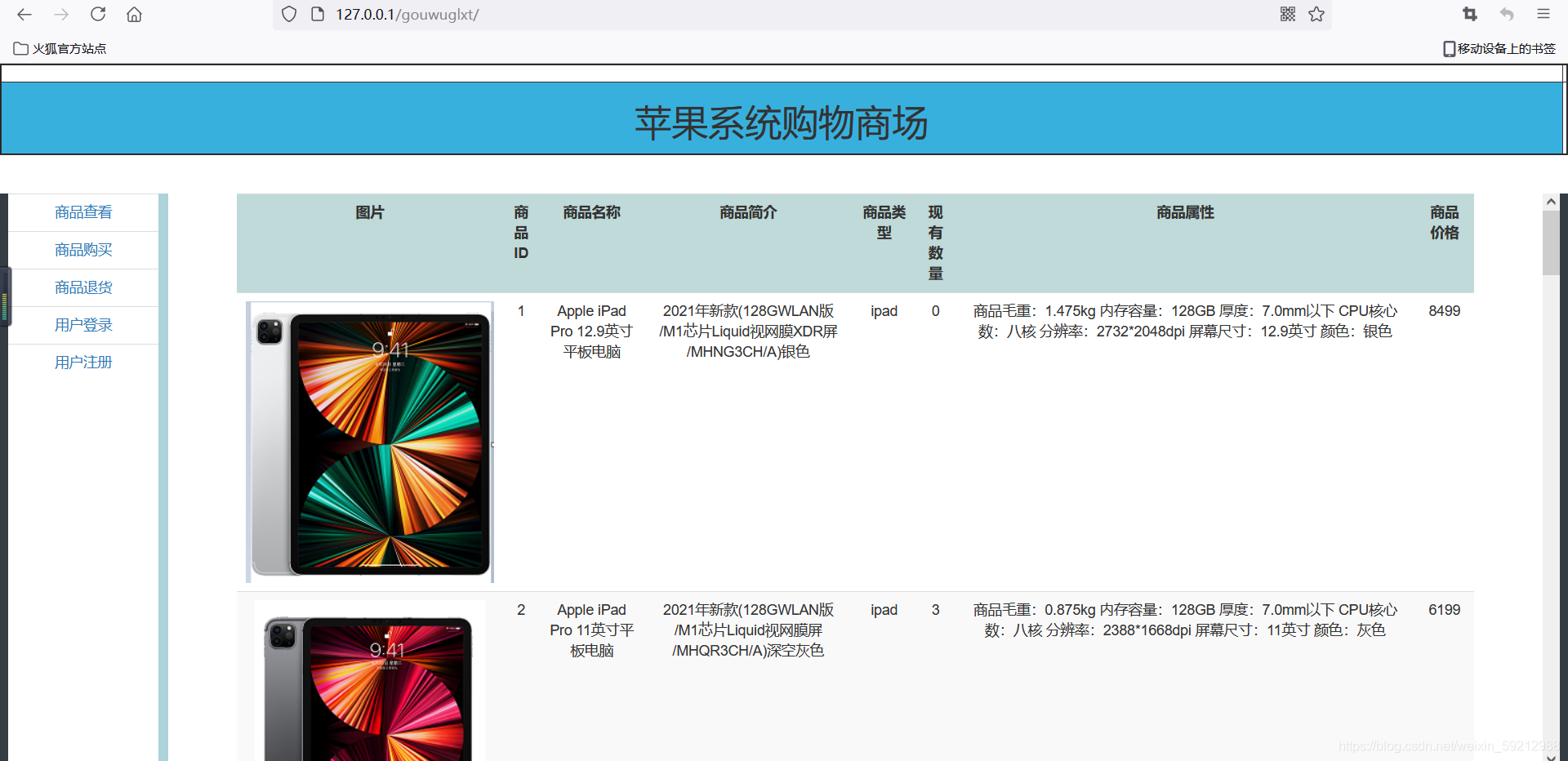
Task: Click the iPad Pro 11 product image
Action: coord(370,681)
